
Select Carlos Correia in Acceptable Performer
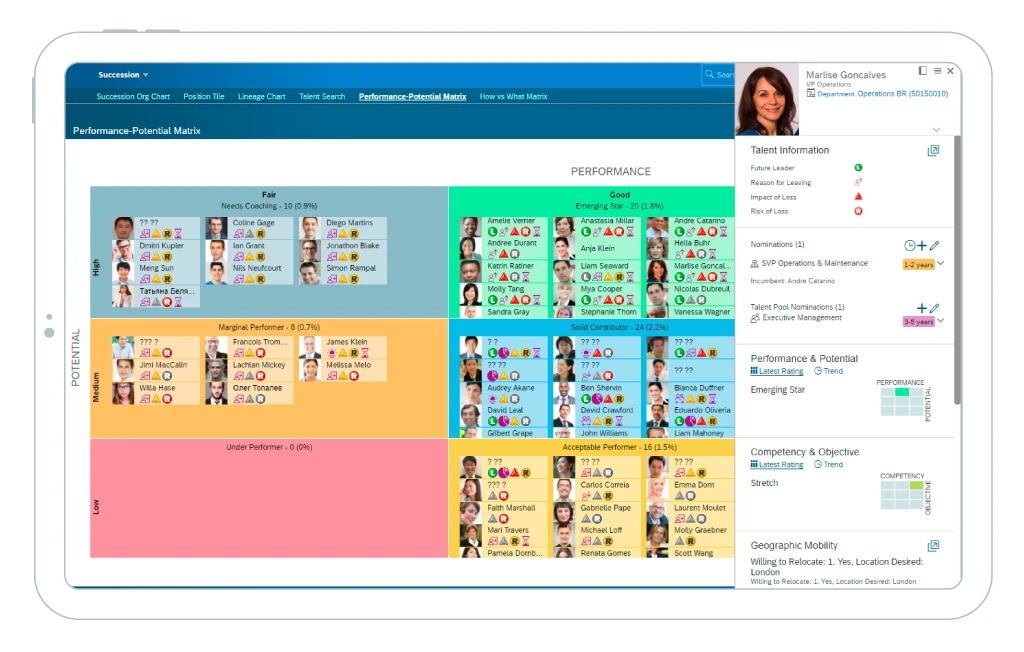point(596,490)
